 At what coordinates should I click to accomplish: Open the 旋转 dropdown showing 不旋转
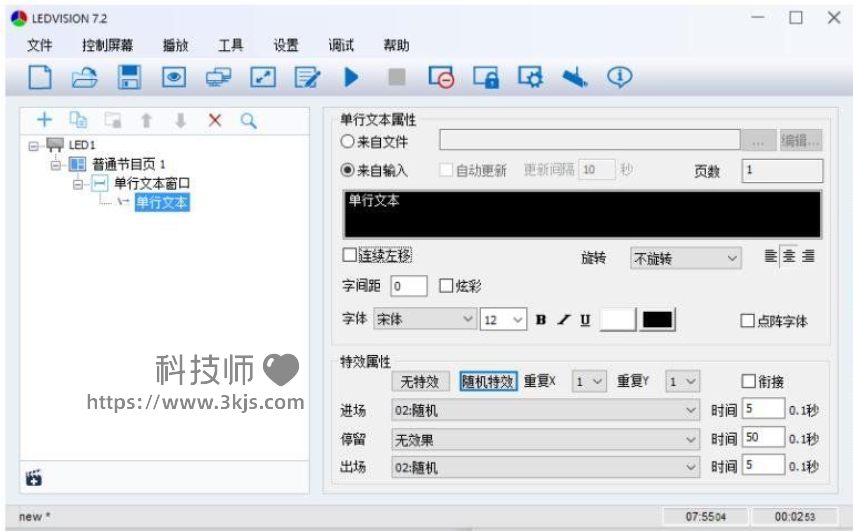point(685,258)
